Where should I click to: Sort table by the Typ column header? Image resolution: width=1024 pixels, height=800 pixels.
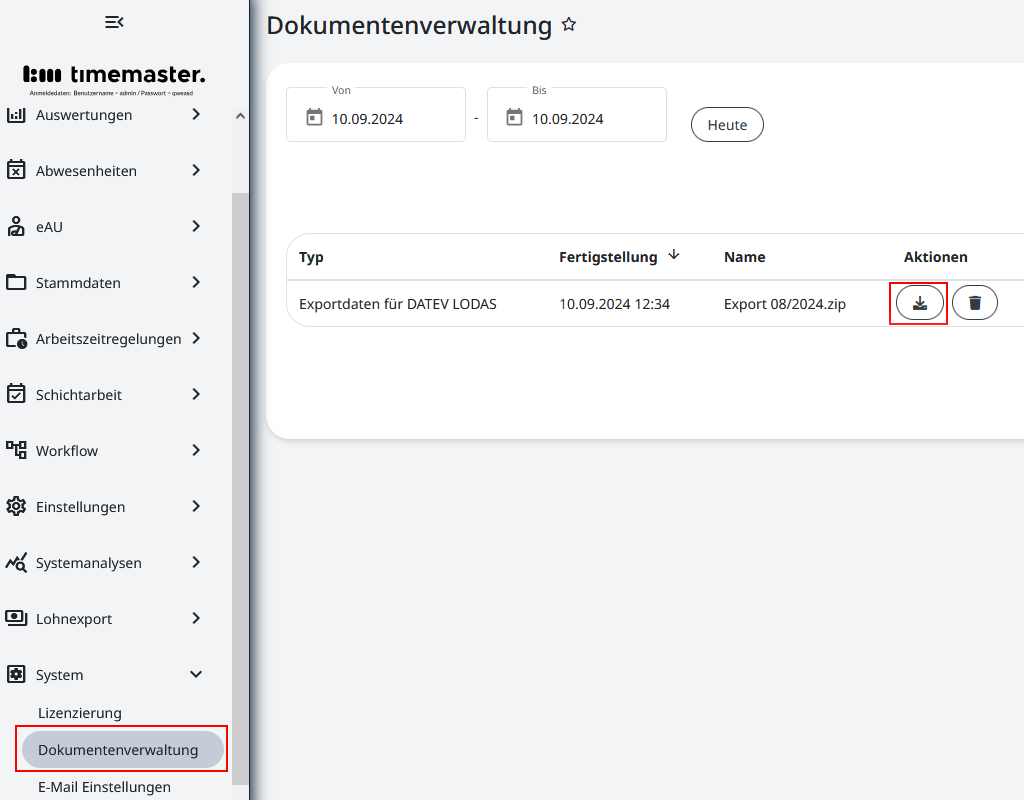[312, 257]
